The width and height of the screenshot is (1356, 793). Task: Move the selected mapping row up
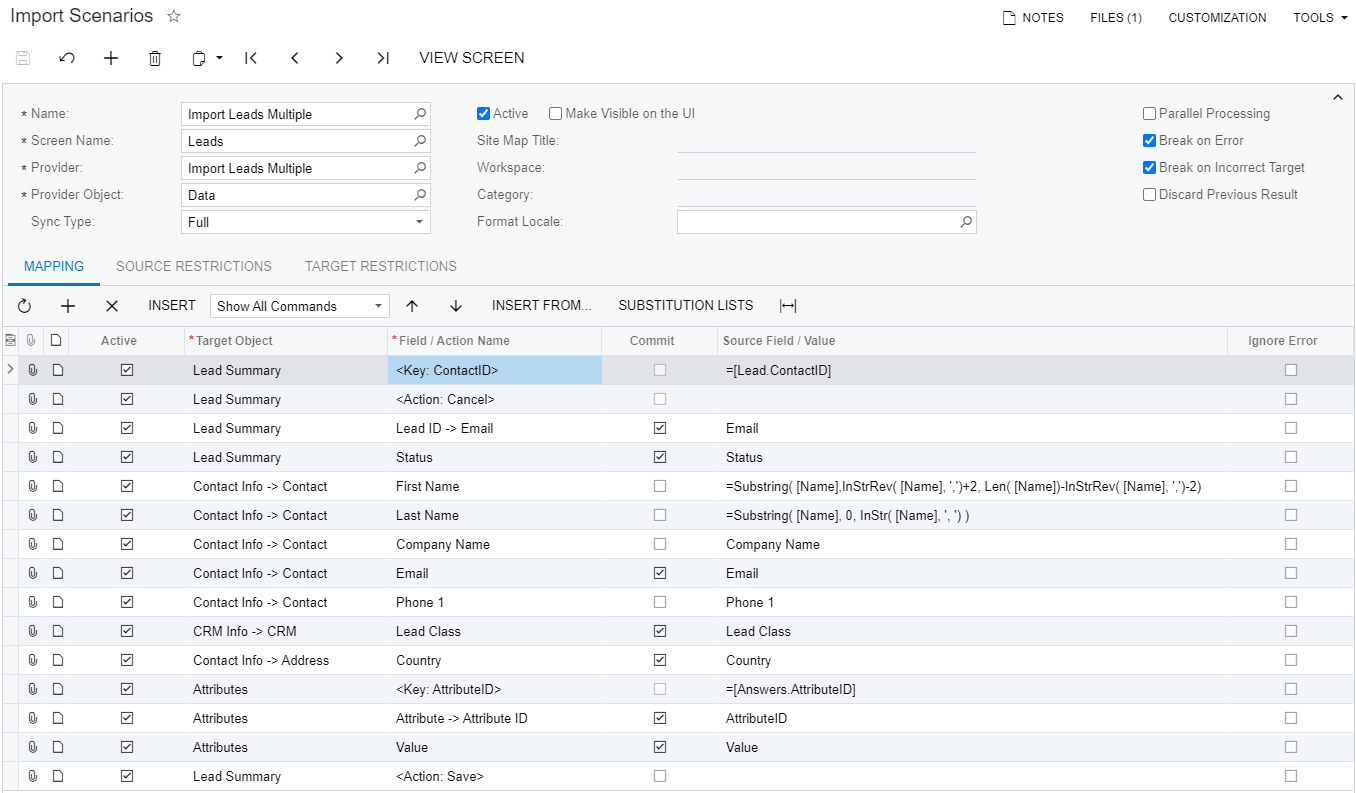[x=411, y=305]
